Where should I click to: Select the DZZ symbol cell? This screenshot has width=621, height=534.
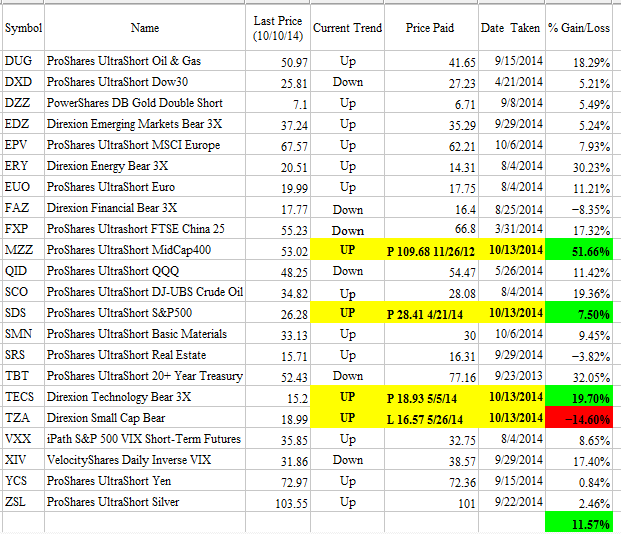(x=23, y=103)
